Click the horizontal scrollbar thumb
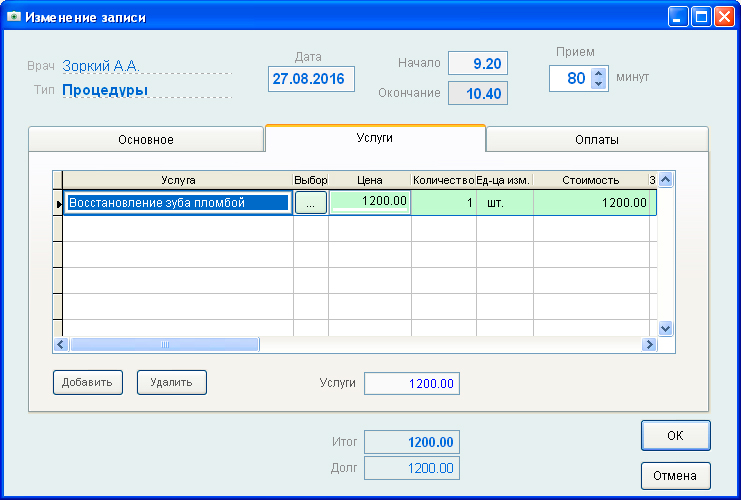741x500 pixels. click(165, 344)
